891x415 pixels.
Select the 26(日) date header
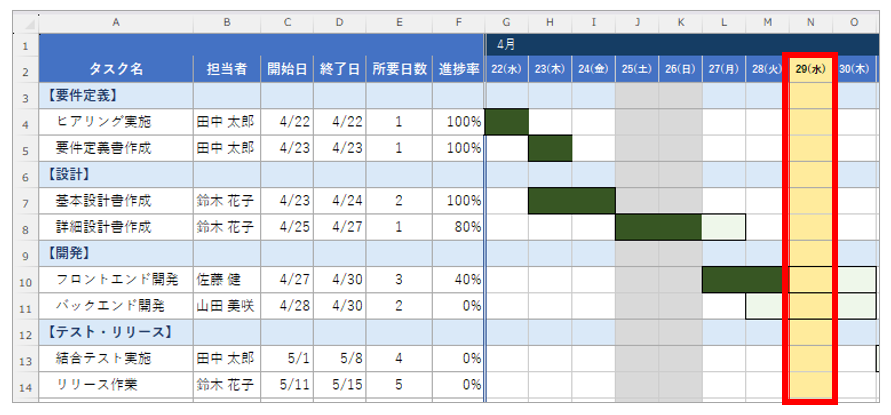[x=680, y=69]
